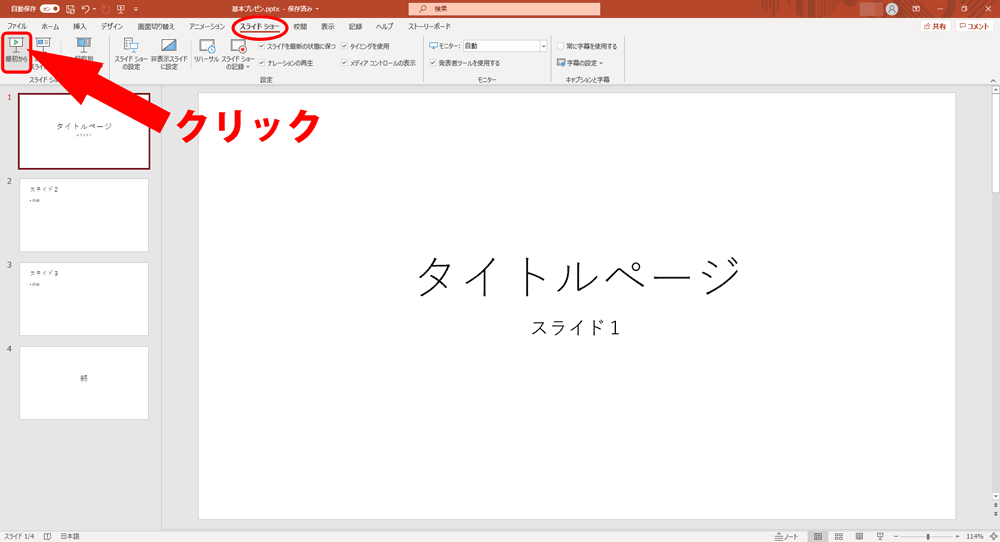Switch to slide sorter view
This screenshot has height=542, width=1000.
[x=839, y=536]
